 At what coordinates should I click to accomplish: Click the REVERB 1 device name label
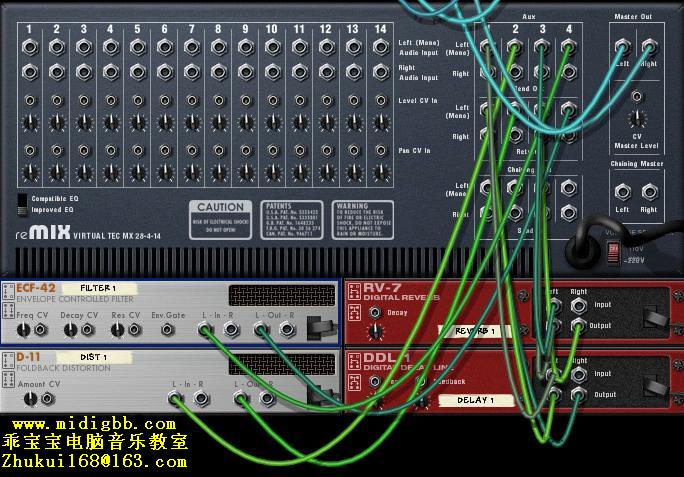(x=475, y=331)
